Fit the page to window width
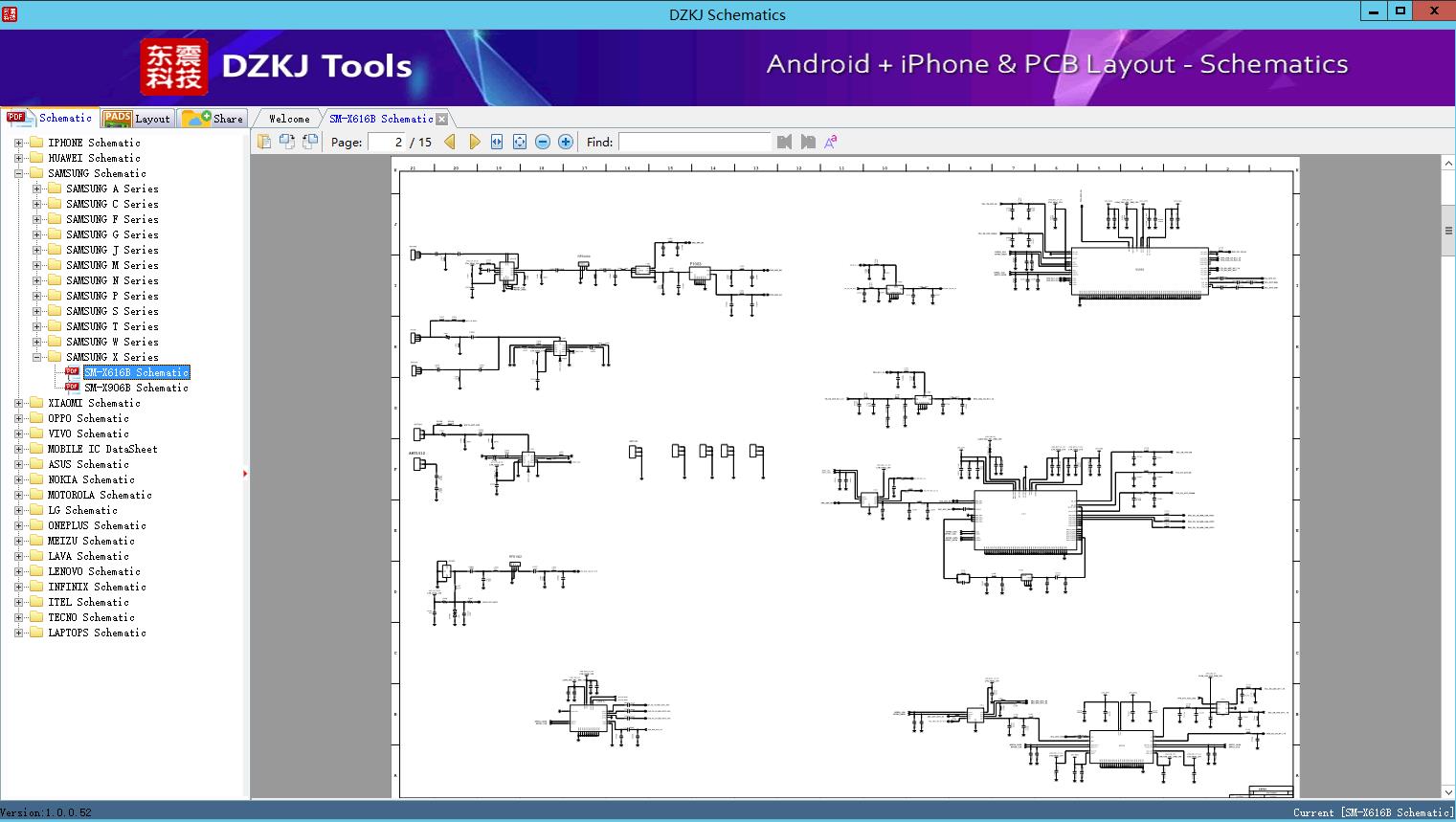Viewport: 1456px width, 822px height. click(x=497, y=142)
